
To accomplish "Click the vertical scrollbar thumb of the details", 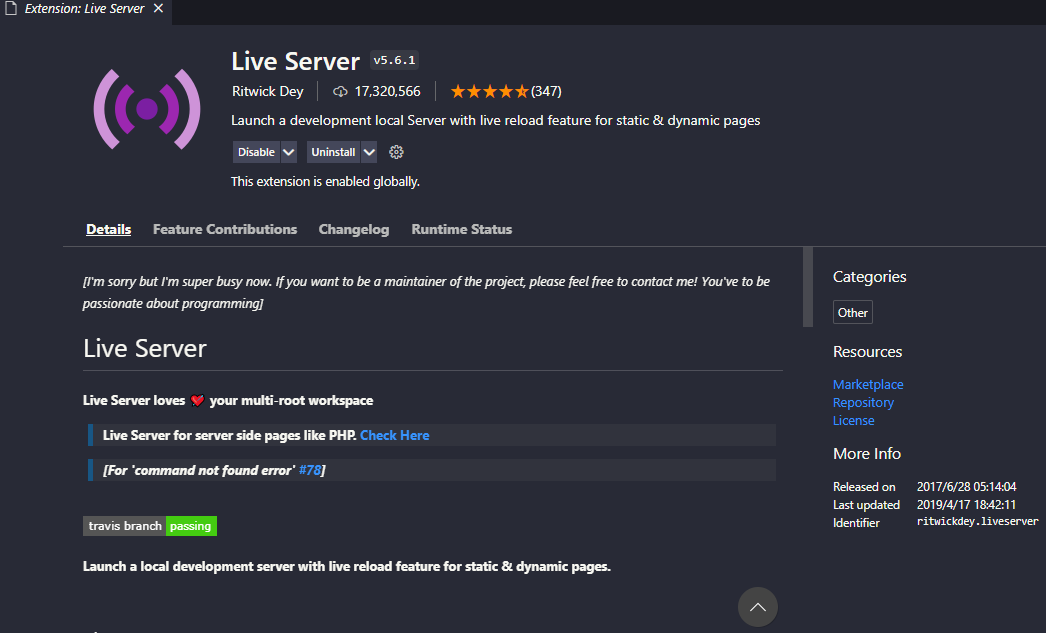I will click(808, 287).
